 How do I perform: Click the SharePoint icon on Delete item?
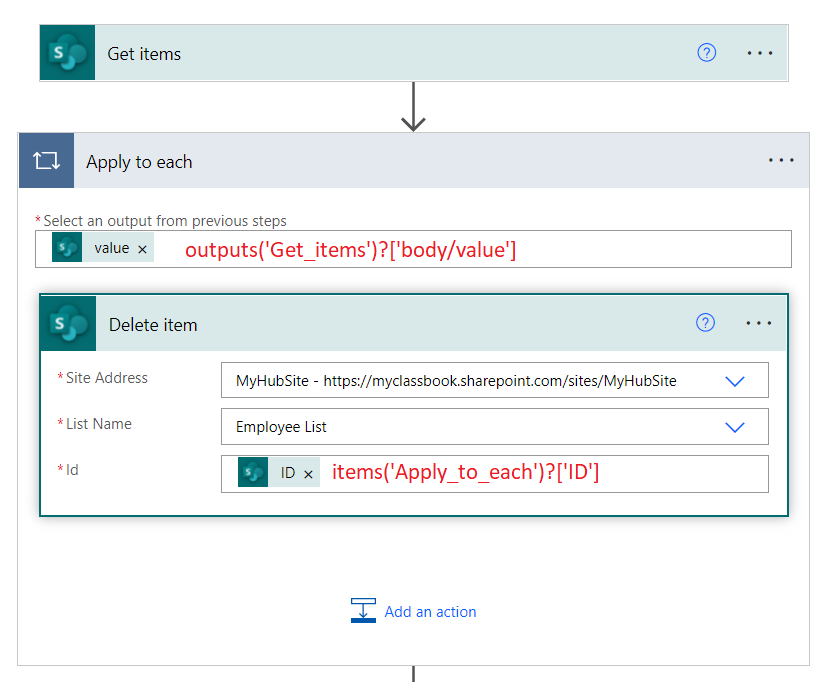(68, 323)
